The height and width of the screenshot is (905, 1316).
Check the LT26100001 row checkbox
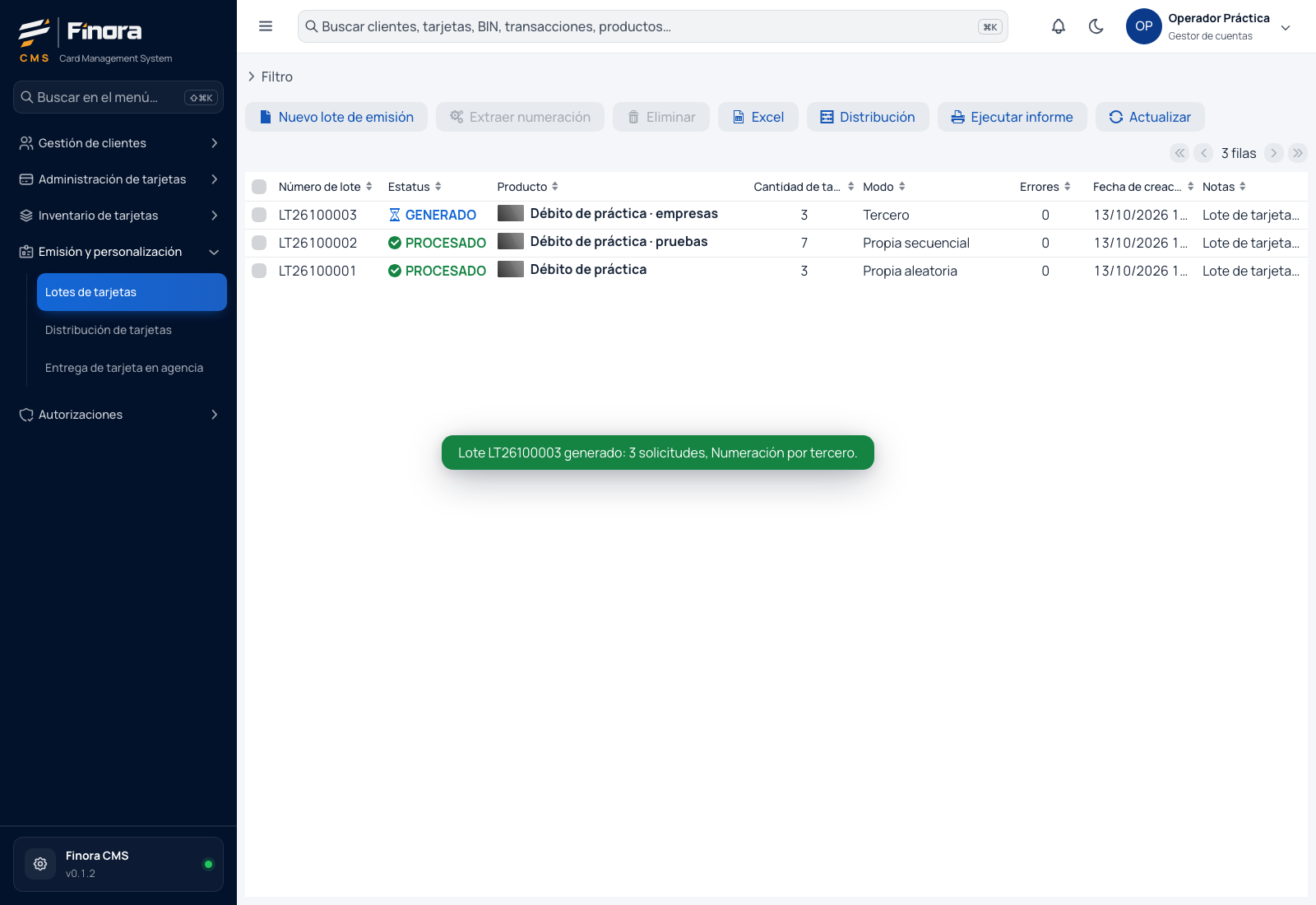pyautogui.click(x=259, y=271)
